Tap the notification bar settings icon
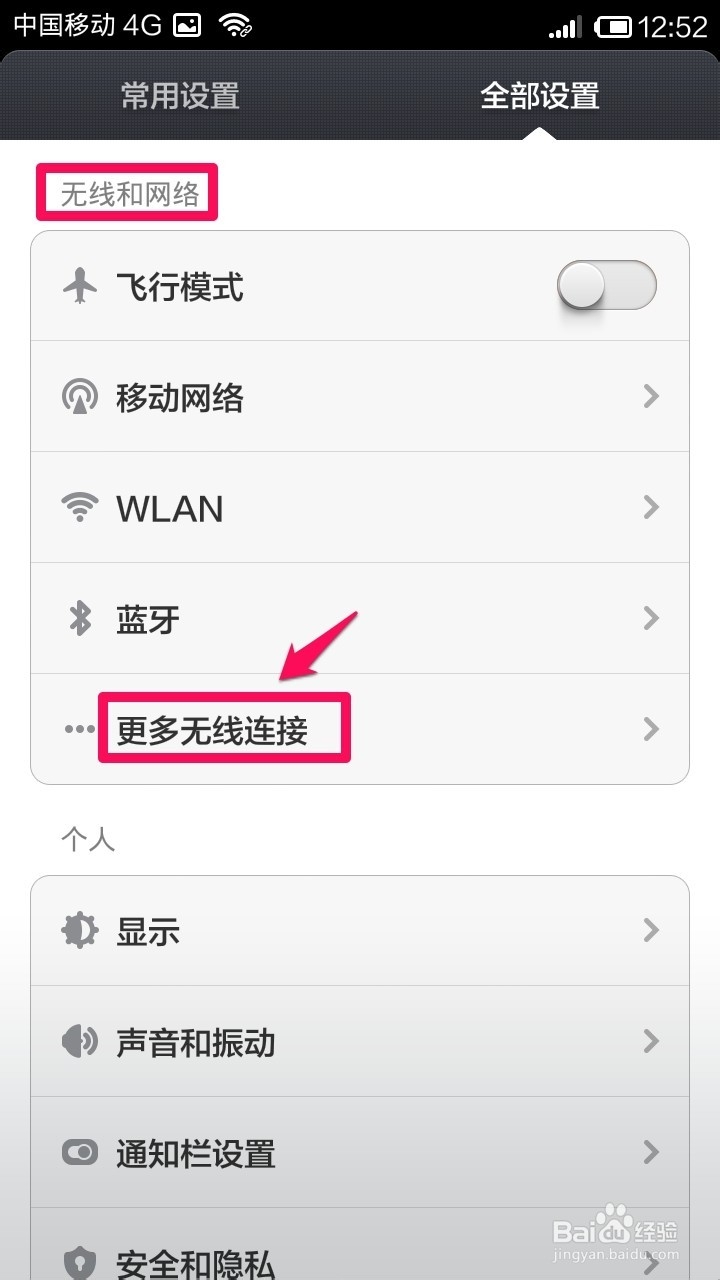This screenshot has width=720, height=1280. tap(80, 1153)
